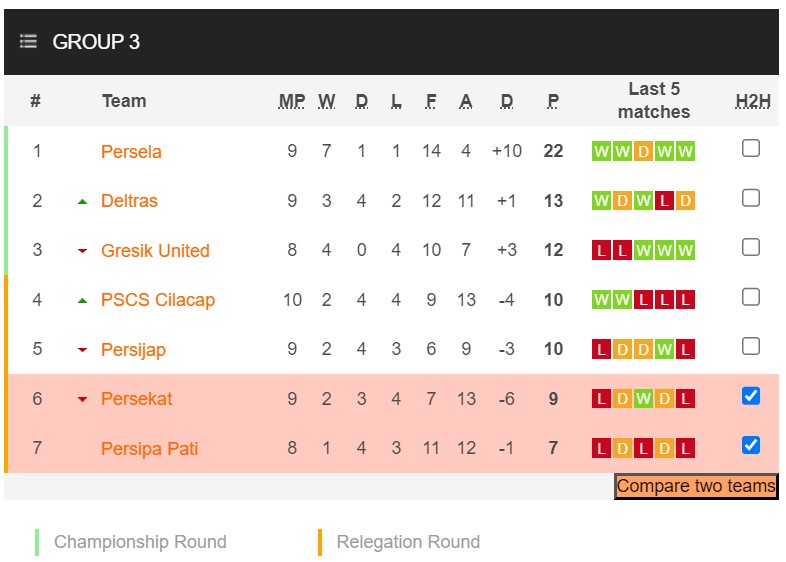Open the PSCS Cilacap team link
Screen dimensions: 786x562
pyautogui.click(x=158, y=300)
